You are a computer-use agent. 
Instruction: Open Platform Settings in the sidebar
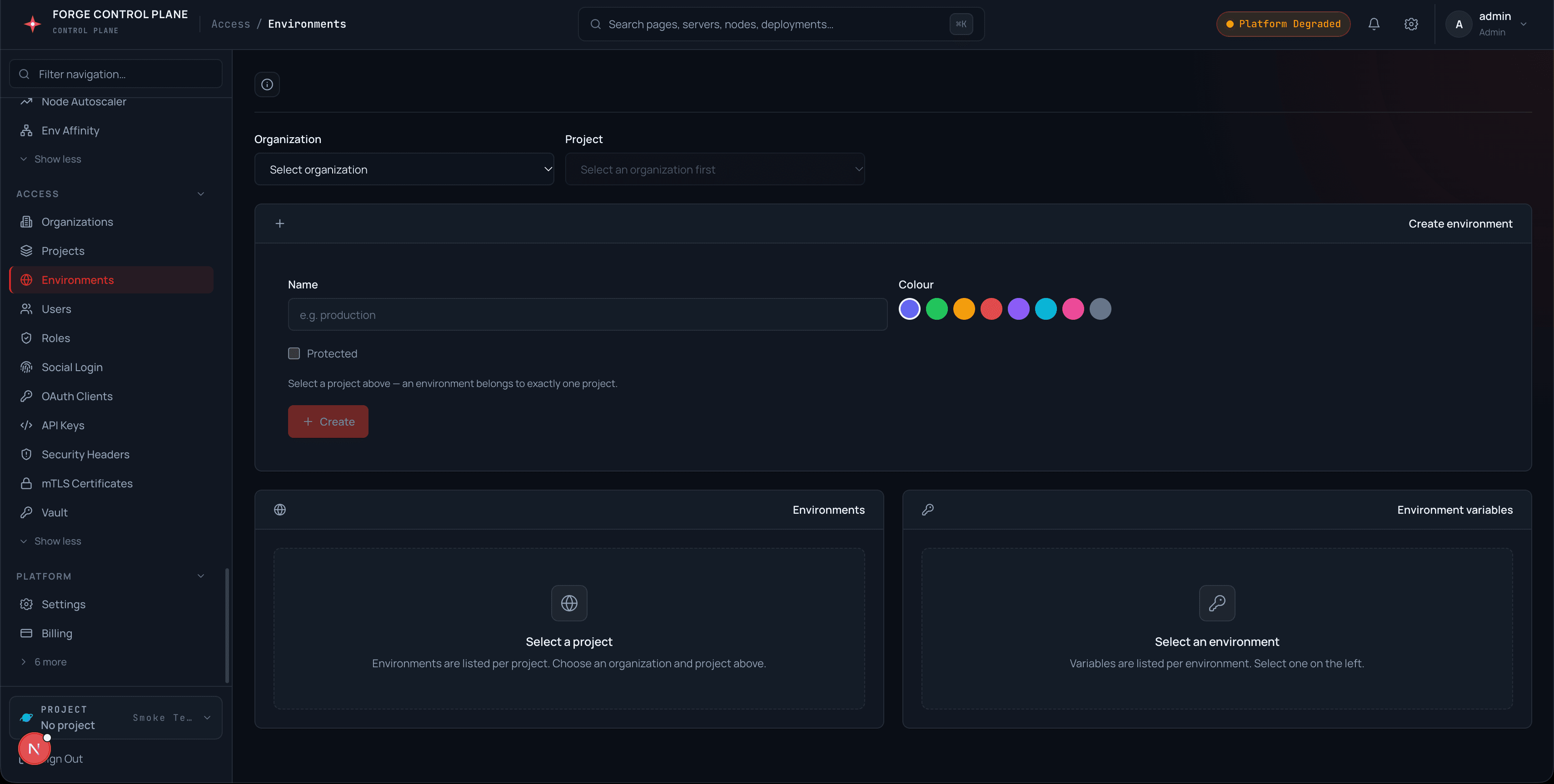coord(112,604)
